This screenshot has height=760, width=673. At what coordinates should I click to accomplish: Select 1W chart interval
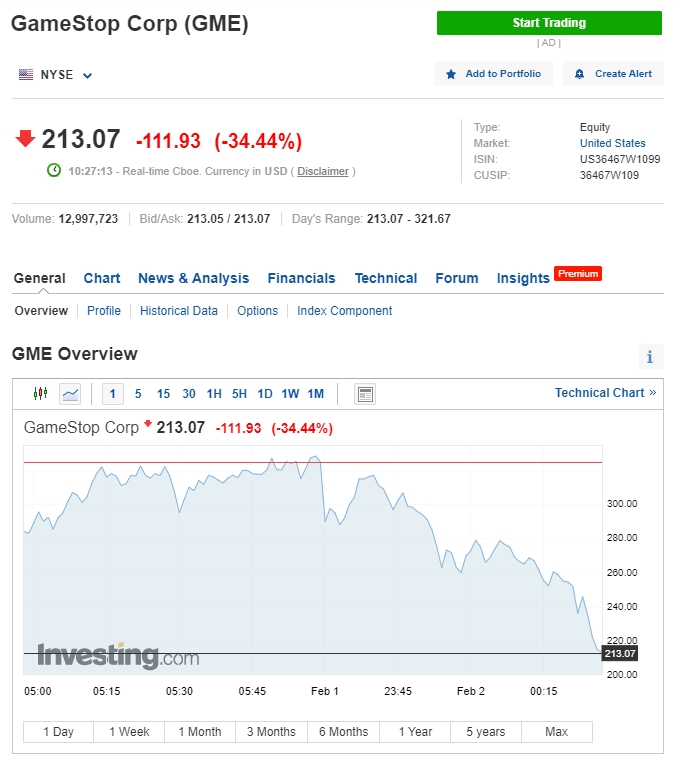290,394
